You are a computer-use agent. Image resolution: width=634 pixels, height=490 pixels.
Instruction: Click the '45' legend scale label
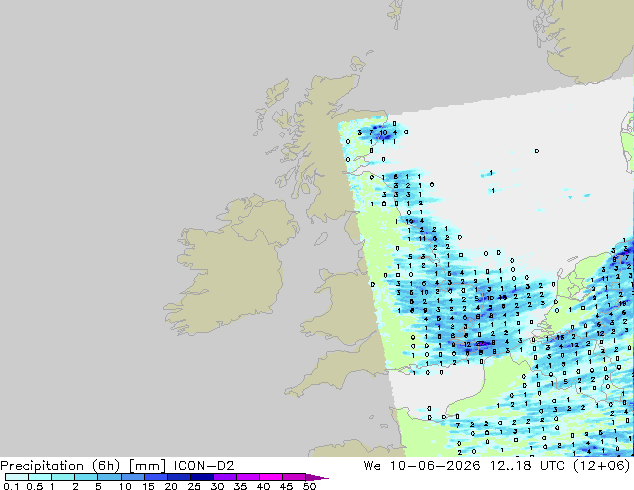click(286, 486)
